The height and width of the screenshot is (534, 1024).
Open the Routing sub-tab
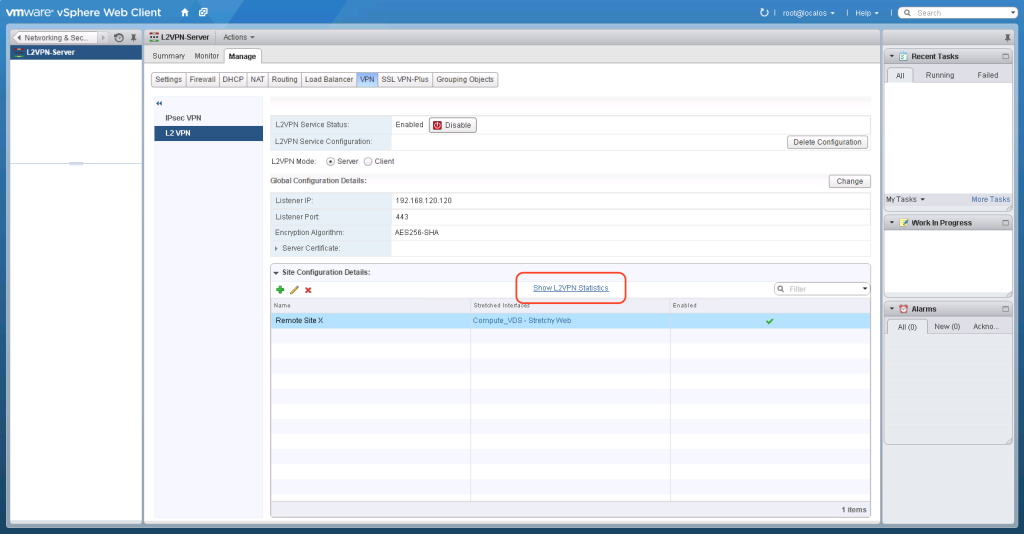click(x=284, y=80)
